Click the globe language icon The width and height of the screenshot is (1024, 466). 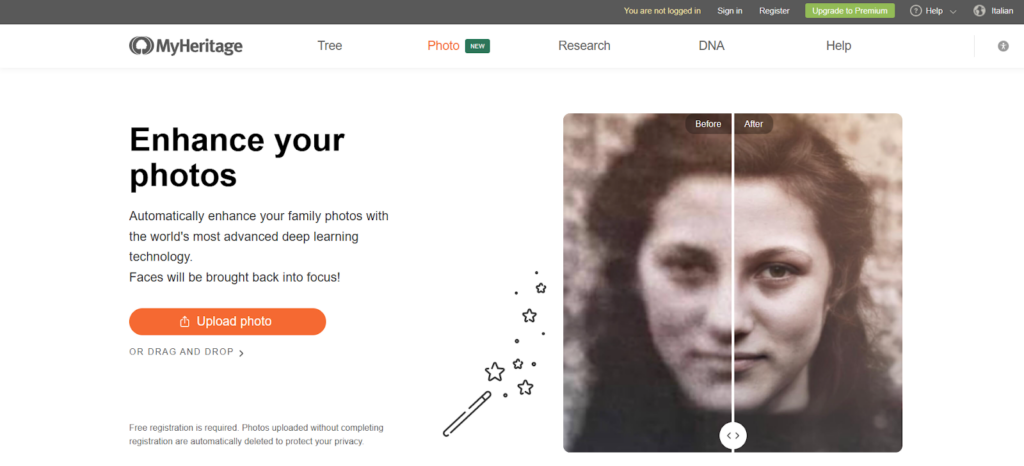point(979,11)
